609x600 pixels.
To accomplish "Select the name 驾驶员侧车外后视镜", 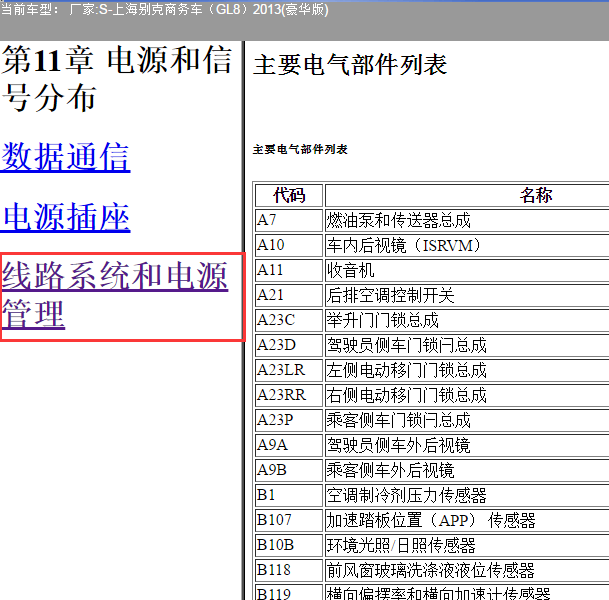I will (398, 445).
